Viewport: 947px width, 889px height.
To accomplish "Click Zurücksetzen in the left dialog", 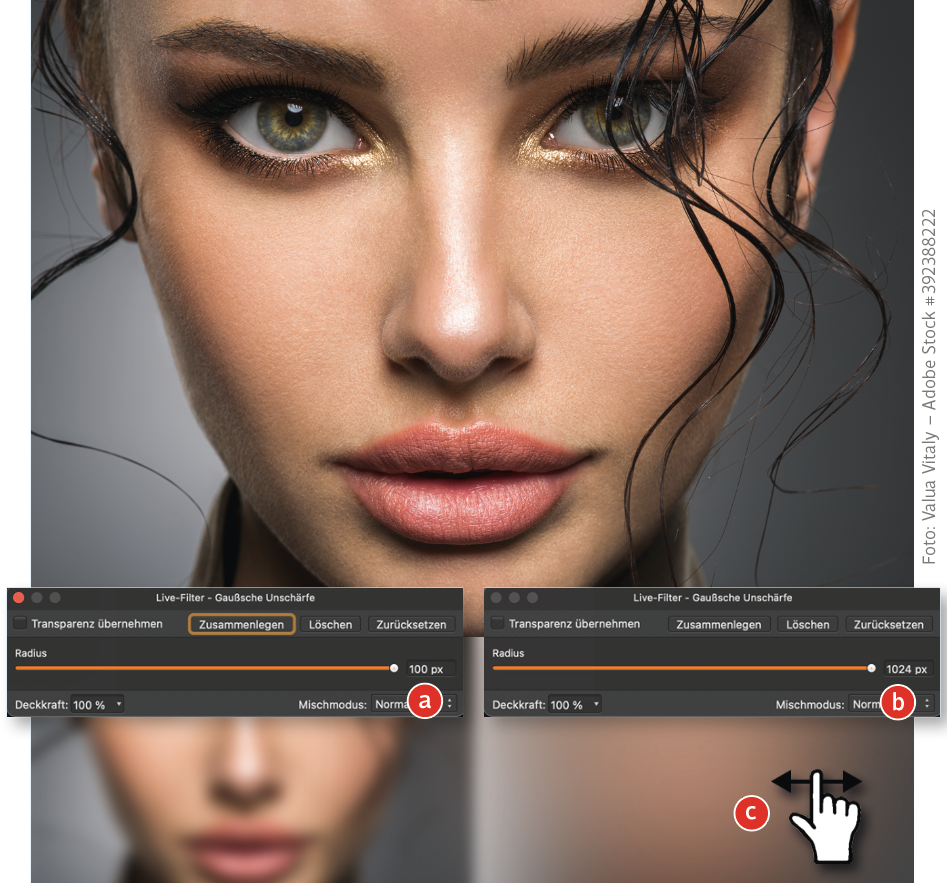I will click(x=411, y=624).
